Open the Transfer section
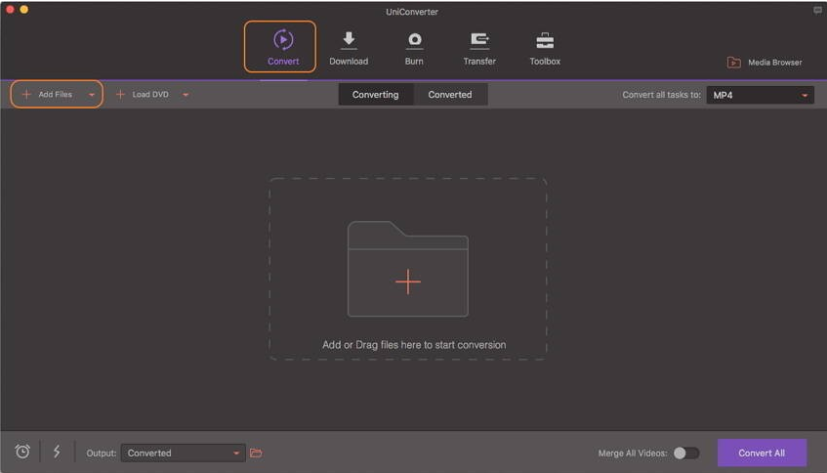 pyautogui.click(x=479, y=49)
